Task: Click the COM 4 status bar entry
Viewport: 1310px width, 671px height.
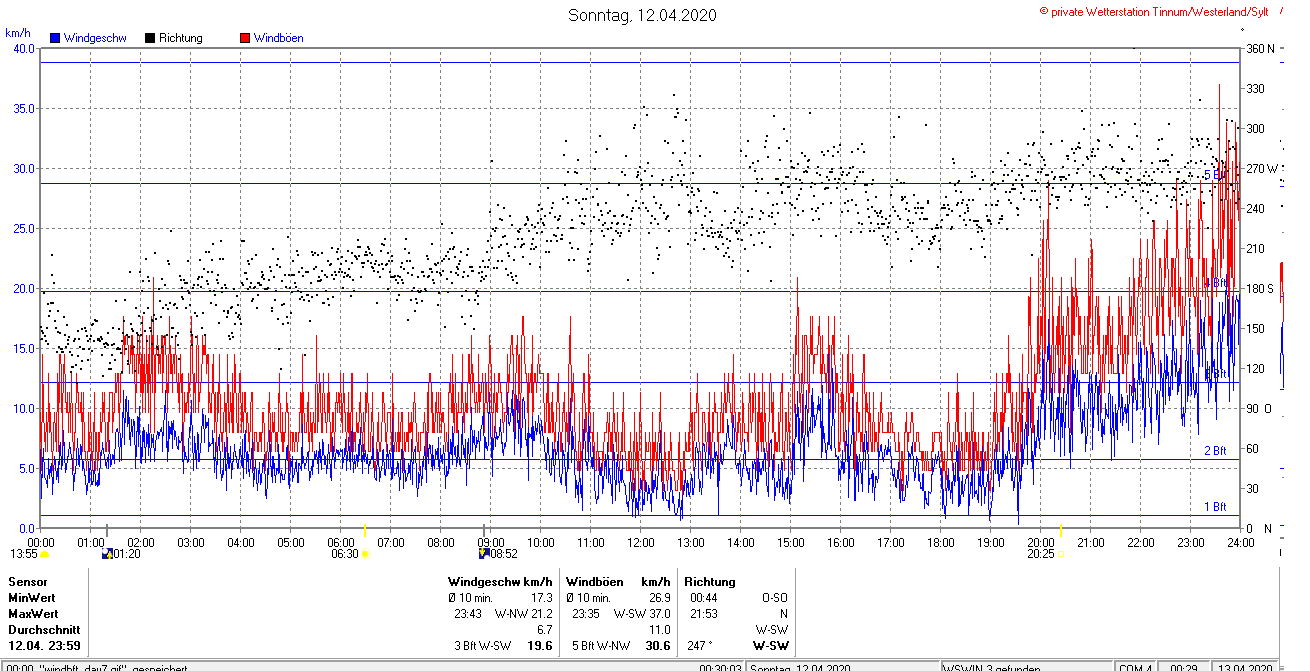Action: [x=1135, y=667]
